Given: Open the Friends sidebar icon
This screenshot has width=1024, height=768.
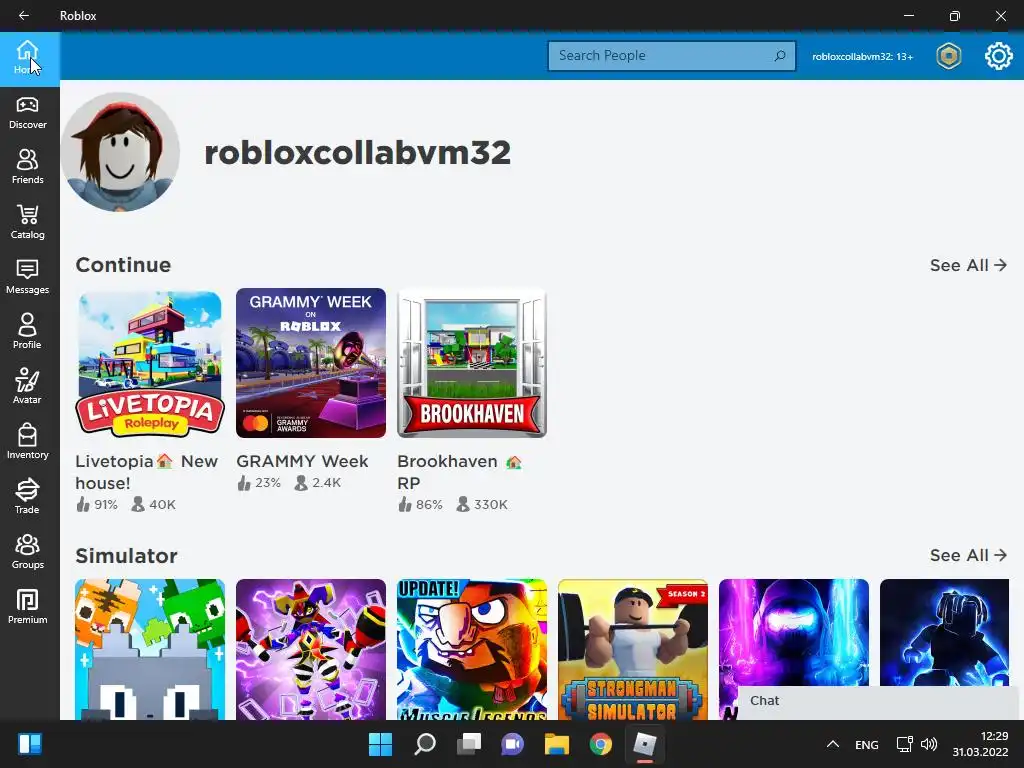Looking at the screenshot, I should (x=27, y=168).
